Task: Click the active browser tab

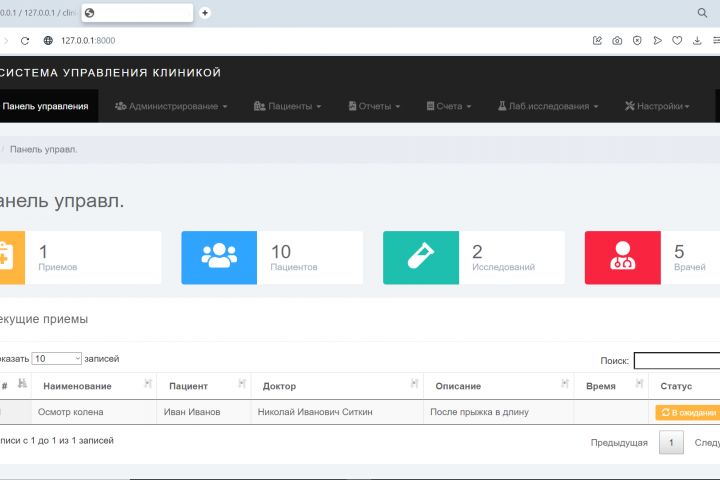Action: tap(137, 13)
